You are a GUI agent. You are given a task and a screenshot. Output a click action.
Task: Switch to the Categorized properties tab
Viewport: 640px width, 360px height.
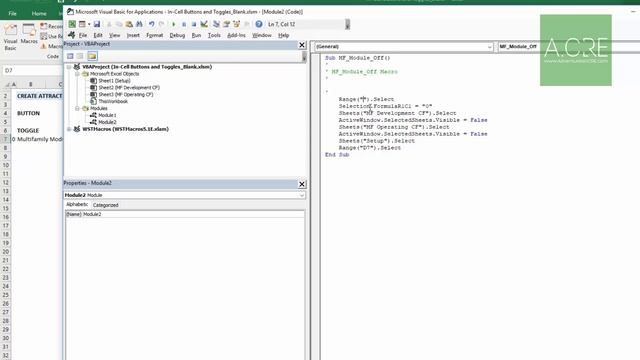tap(105, 205)
